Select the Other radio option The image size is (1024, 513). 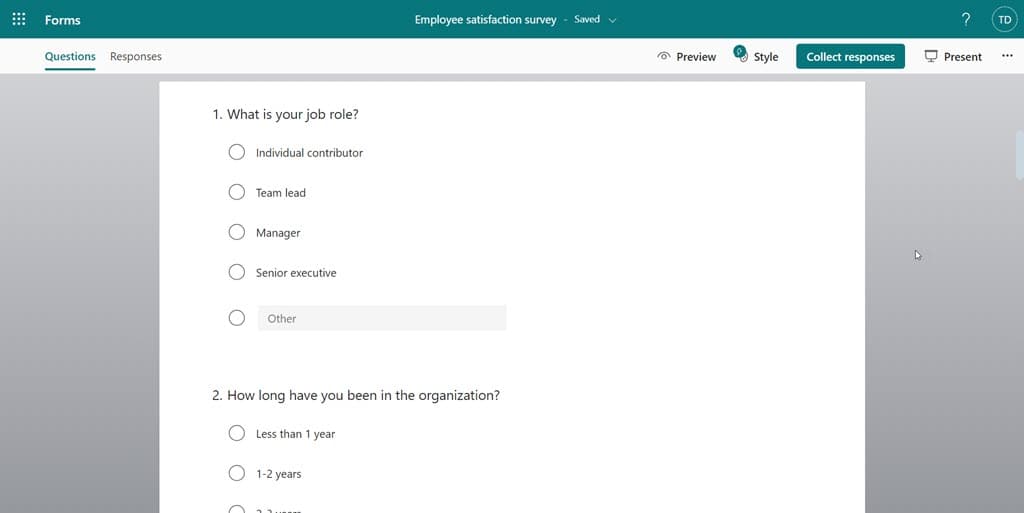(236, 318)
